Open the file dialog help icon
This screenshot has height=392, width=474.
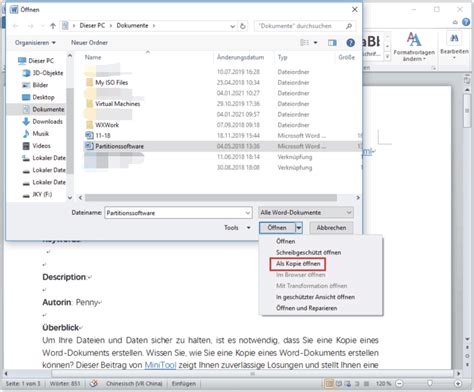click(x=350, y=43)
